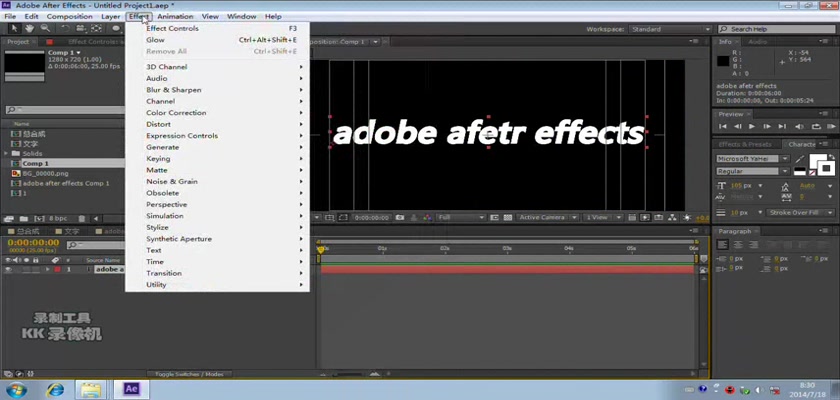Select the Hand tool
Screen dimensions: 840x400
coord(29,29)
